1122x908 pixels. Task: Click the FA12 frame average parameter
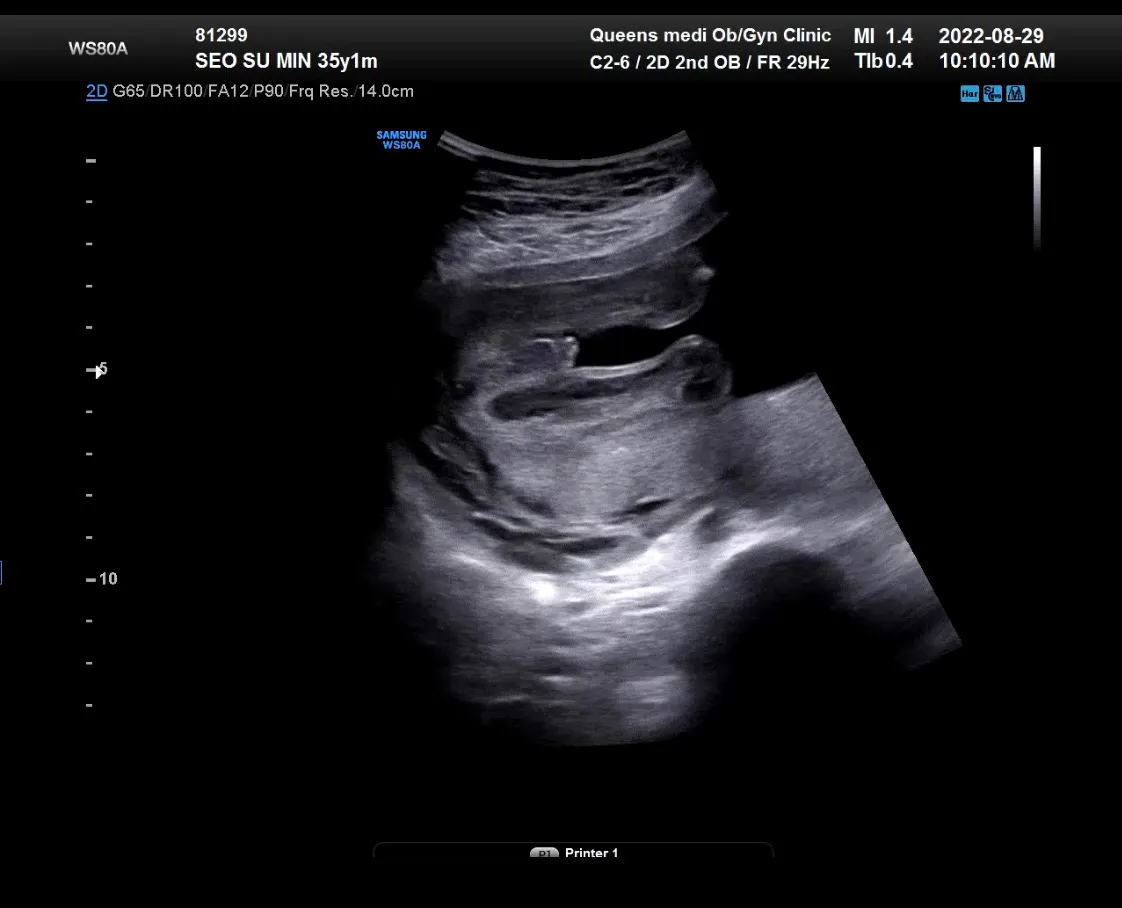228,92
